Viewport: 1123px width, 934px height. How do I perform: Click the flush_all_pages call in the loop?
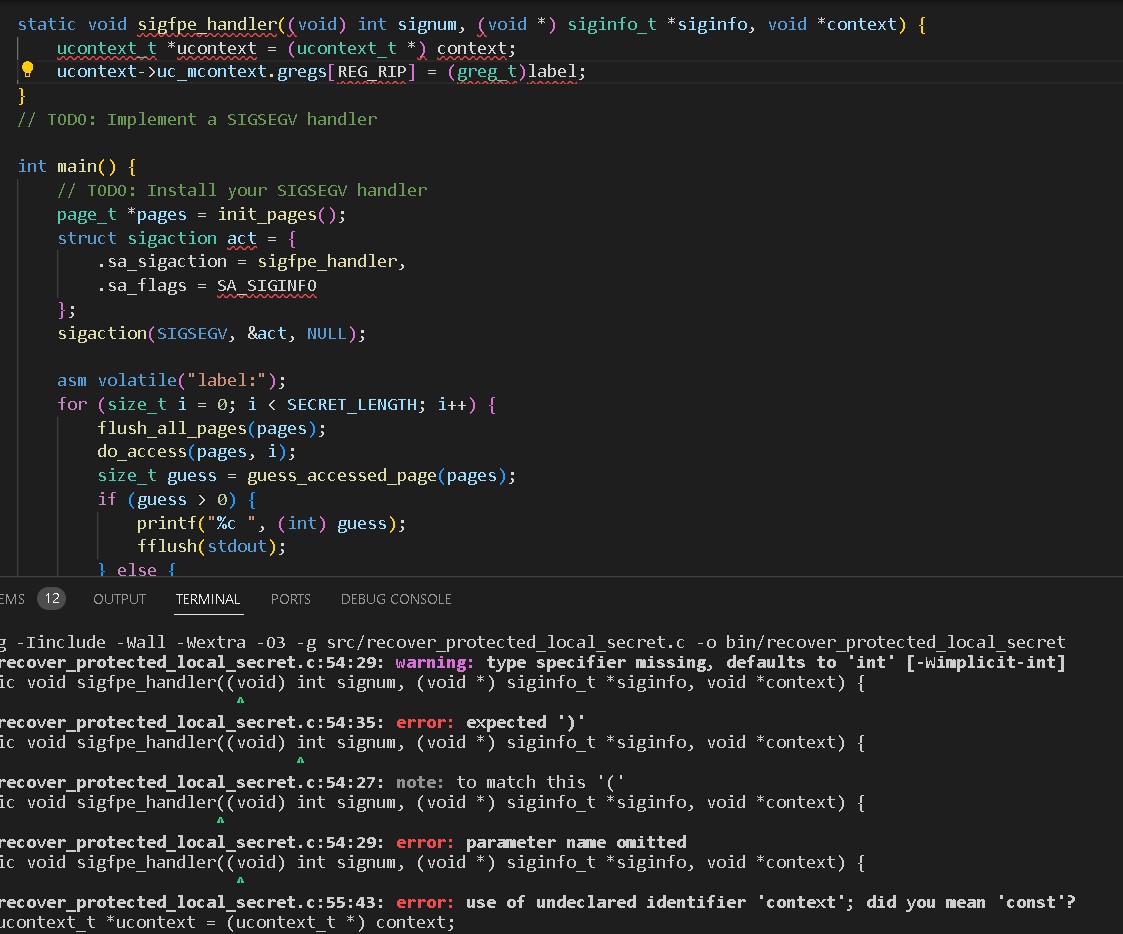(171, 428)
